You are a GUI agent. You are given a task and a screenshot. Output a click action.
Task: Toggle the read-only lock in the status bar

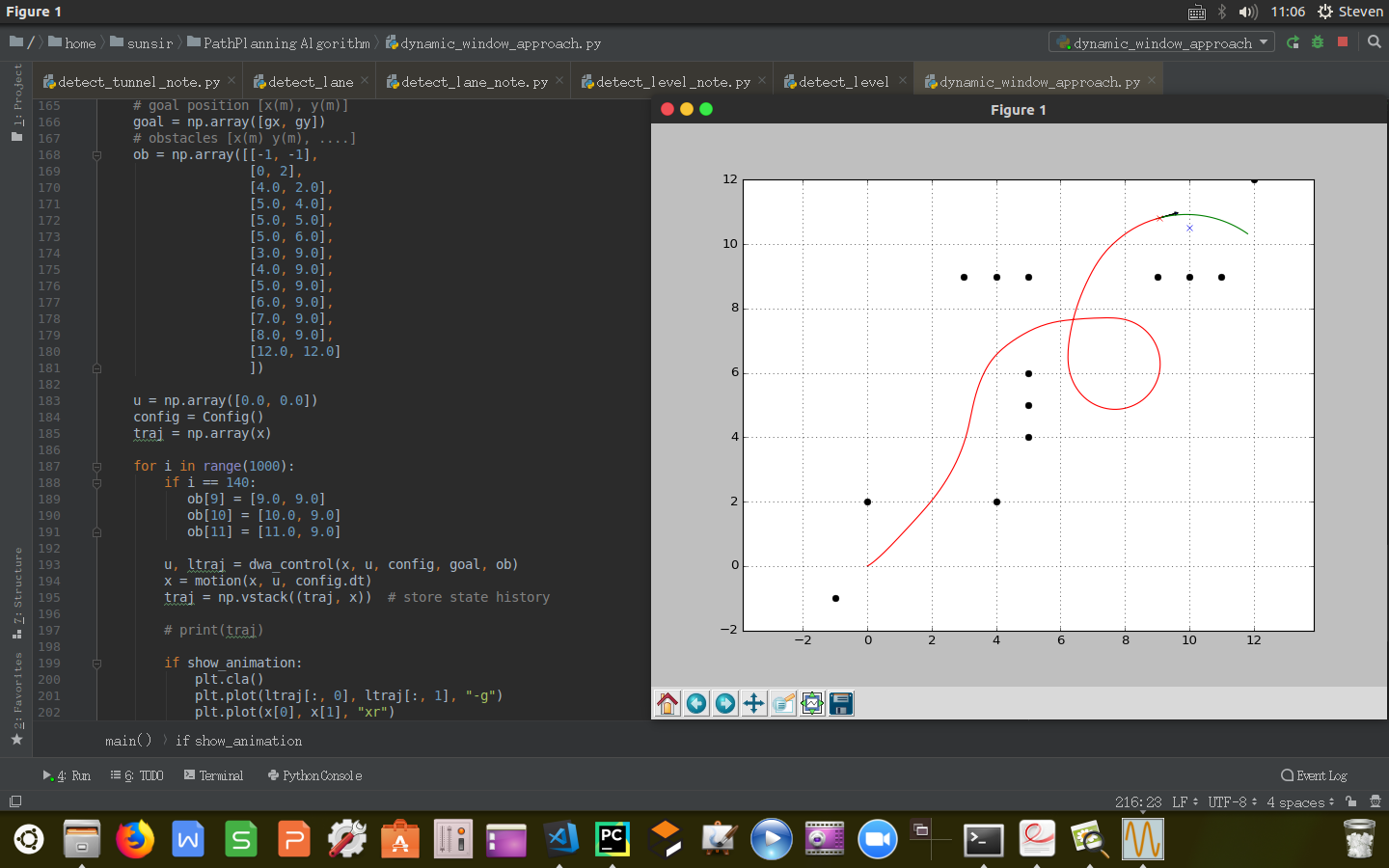pos(1351,801)
